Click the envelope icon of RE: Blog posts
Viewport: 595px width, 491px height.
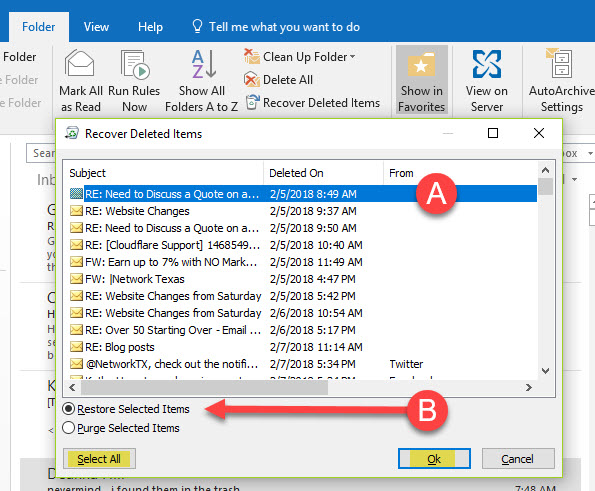[x=76, y=347]
